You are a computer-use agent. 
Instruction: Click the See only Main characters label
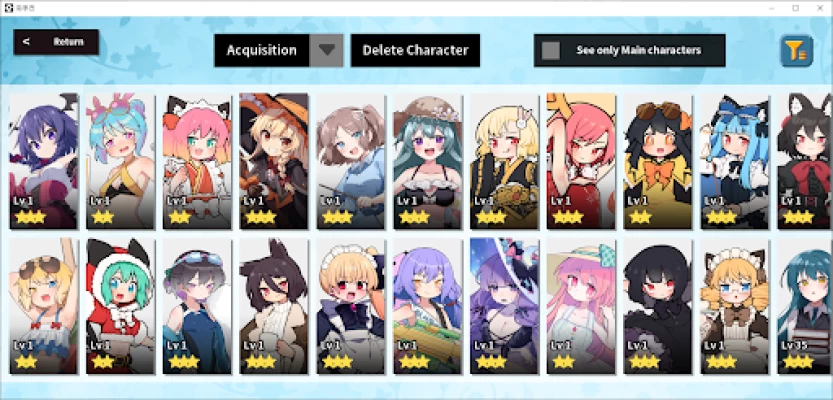tap(639, 50)
